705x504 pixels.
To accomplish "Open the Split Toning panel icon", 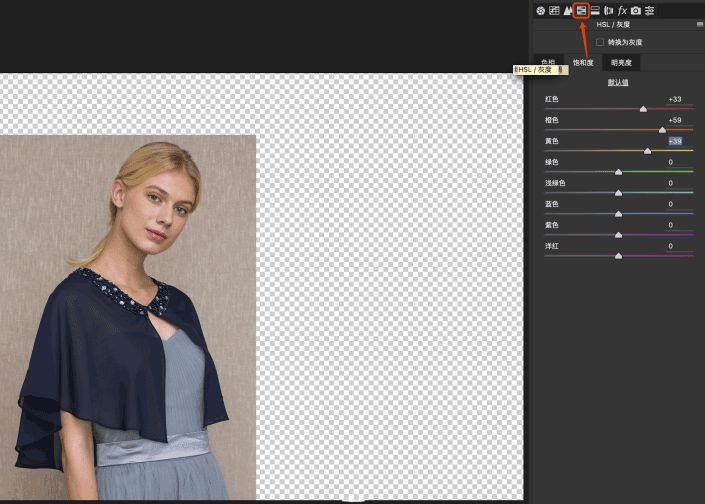I will tap(595, 10).
